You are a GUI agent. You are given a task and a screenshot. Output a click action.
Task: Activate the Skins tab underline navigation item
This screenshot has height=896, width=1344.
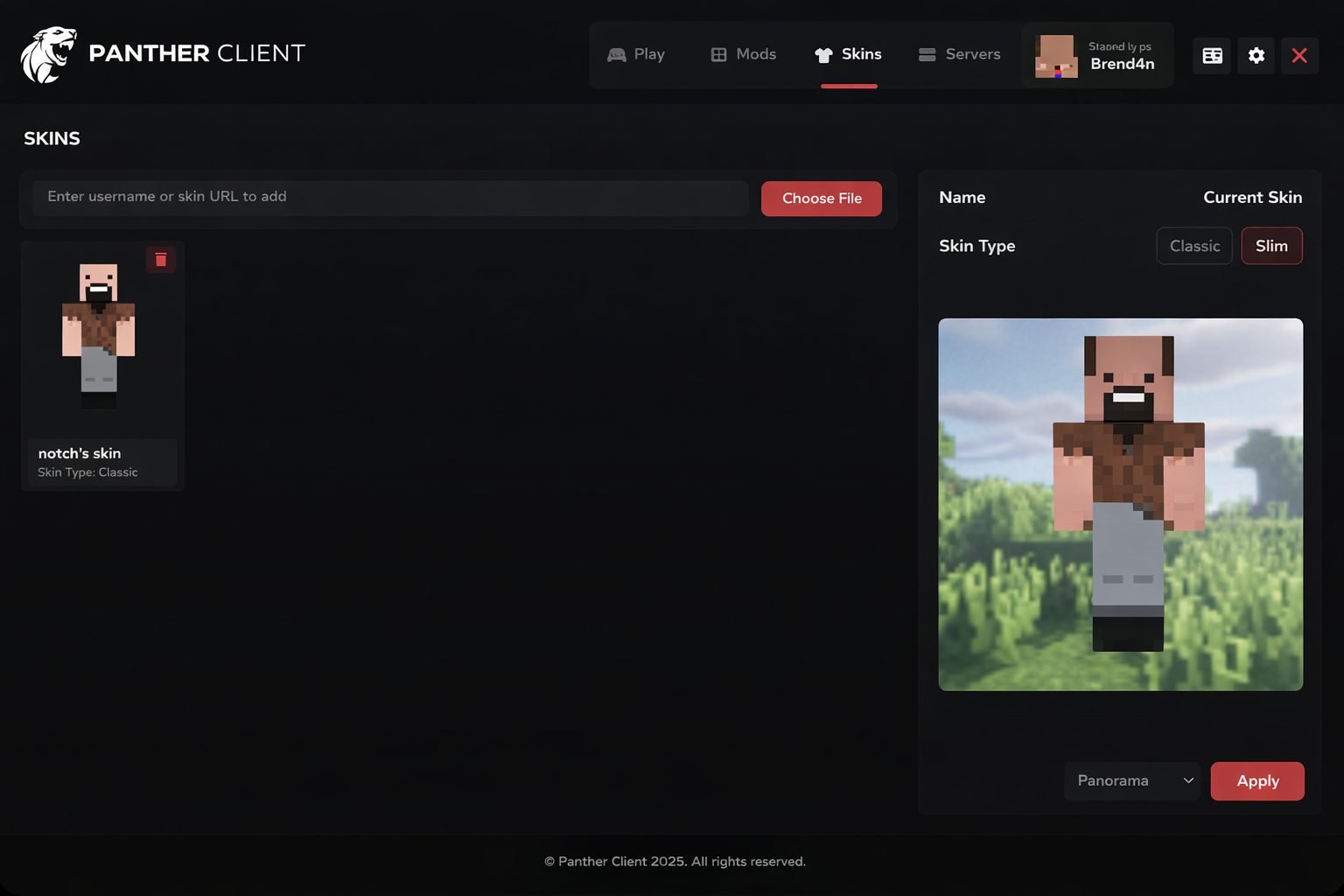tap(848, 54)
